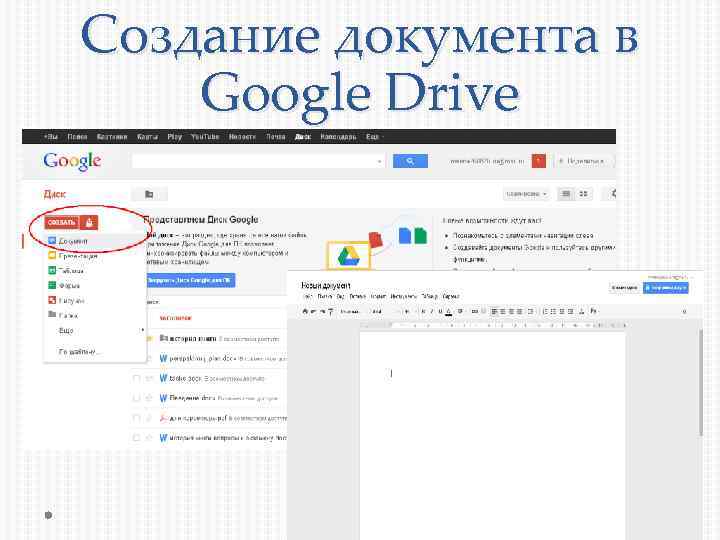
Task: Click the red upload icon button
Action: coord(89,223)
